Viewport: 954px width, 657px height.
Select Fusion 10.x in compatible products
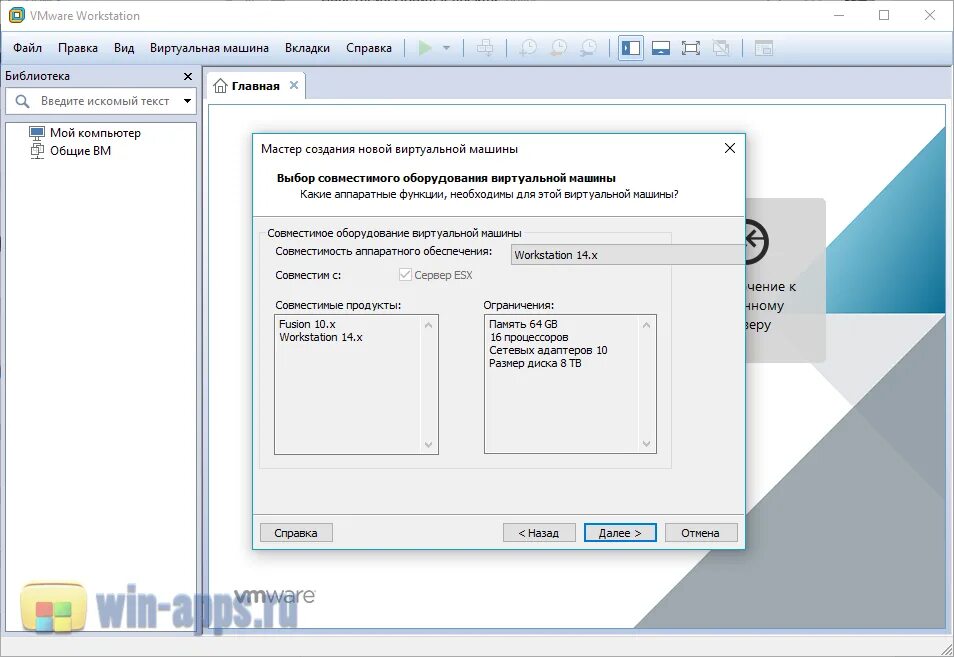point(307,324)
